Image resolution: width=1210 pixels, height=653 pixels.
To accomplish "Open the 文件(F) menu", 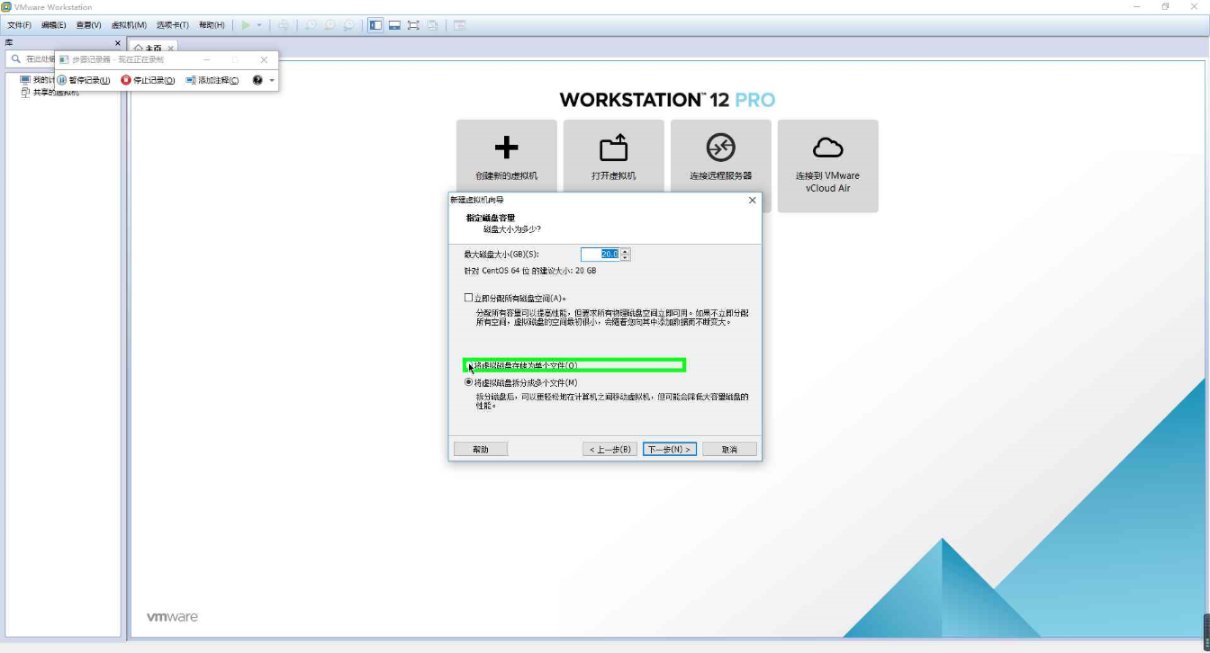I will [x=19, y=25].
